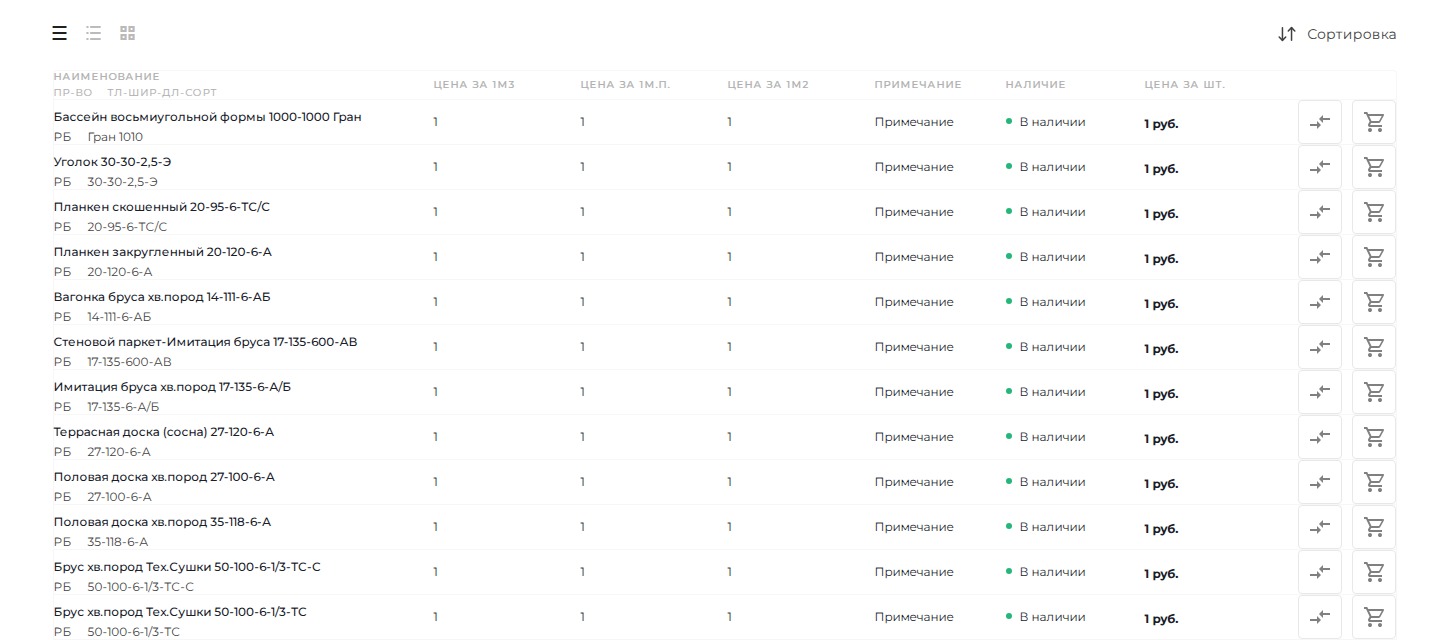Switch to grid tile view icon

pos(127,34)
